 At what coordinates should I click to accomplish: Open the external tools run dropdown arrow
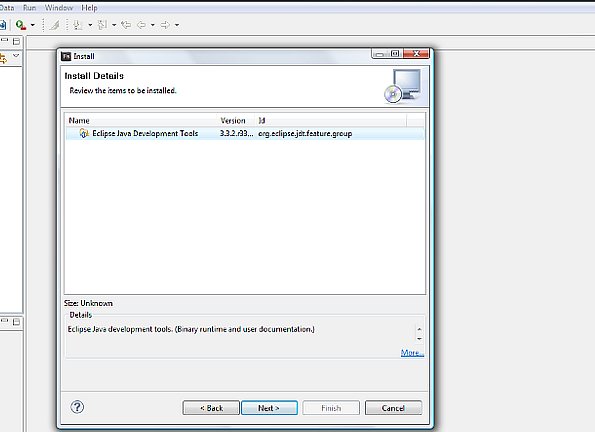coord(33,25)
